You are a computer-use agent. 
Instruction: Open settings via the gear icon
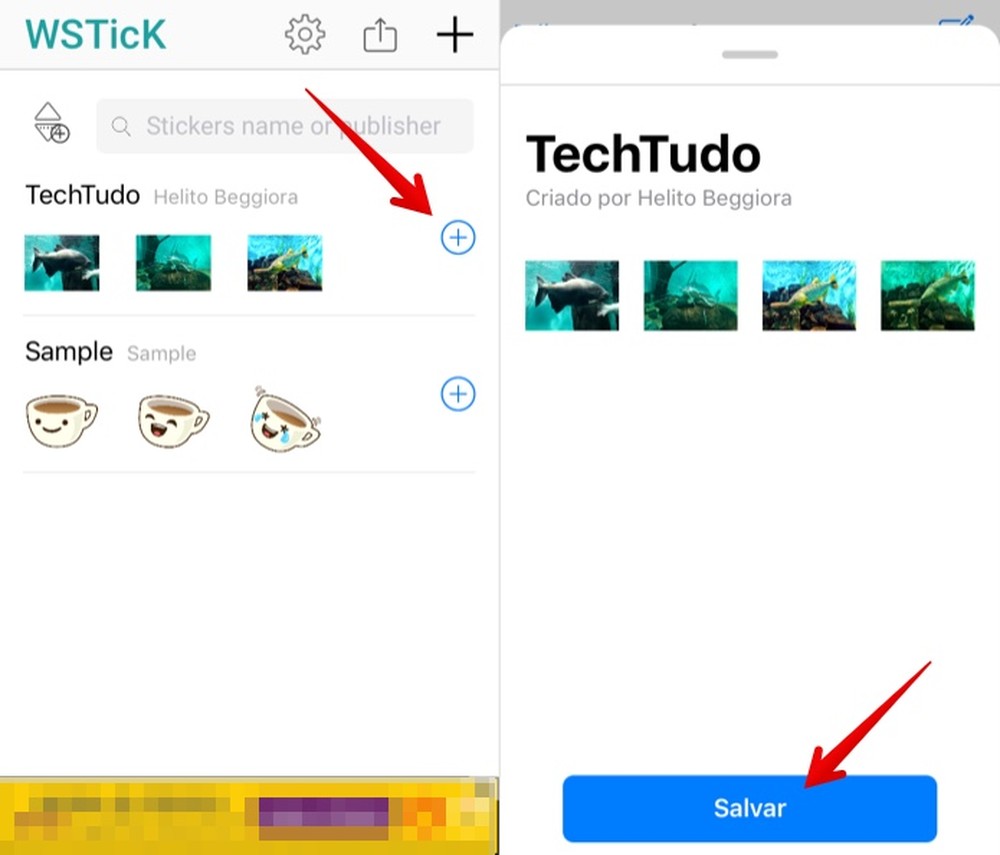305,34
